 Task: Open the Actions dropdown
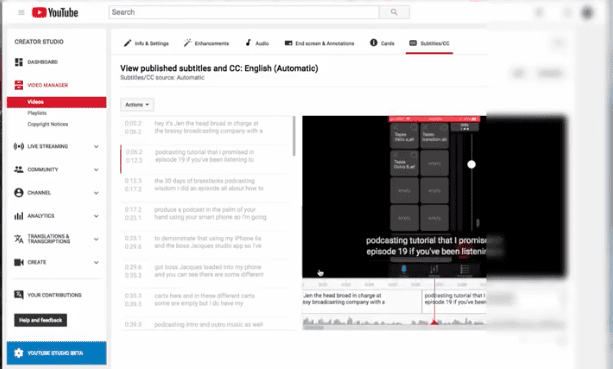pos(137,105)
